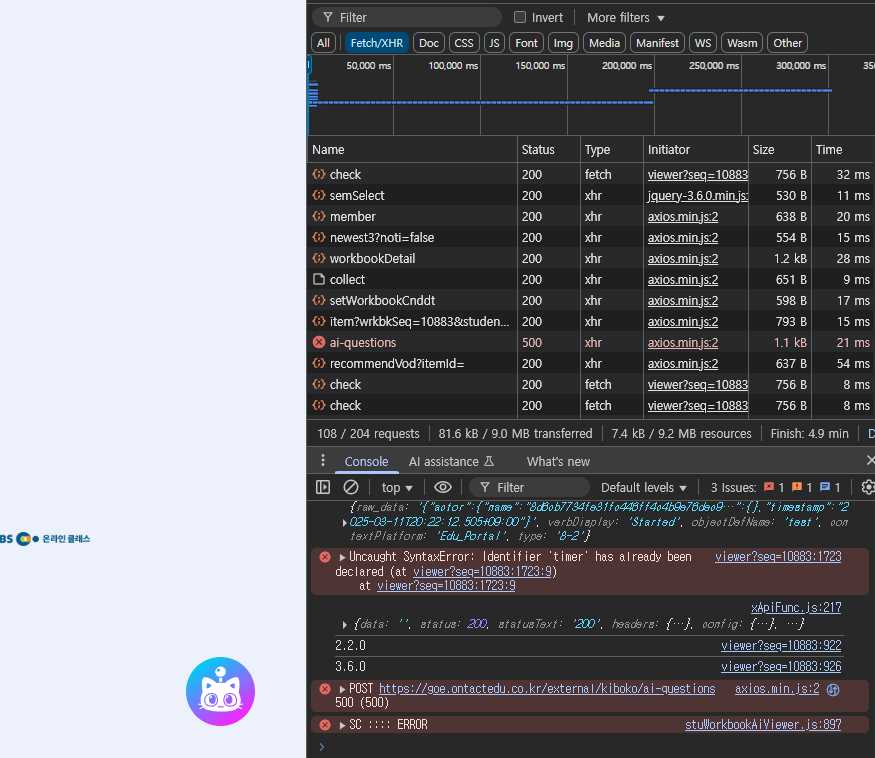Switch to the What's new tab
875x758 pixels.
point(558,461)
